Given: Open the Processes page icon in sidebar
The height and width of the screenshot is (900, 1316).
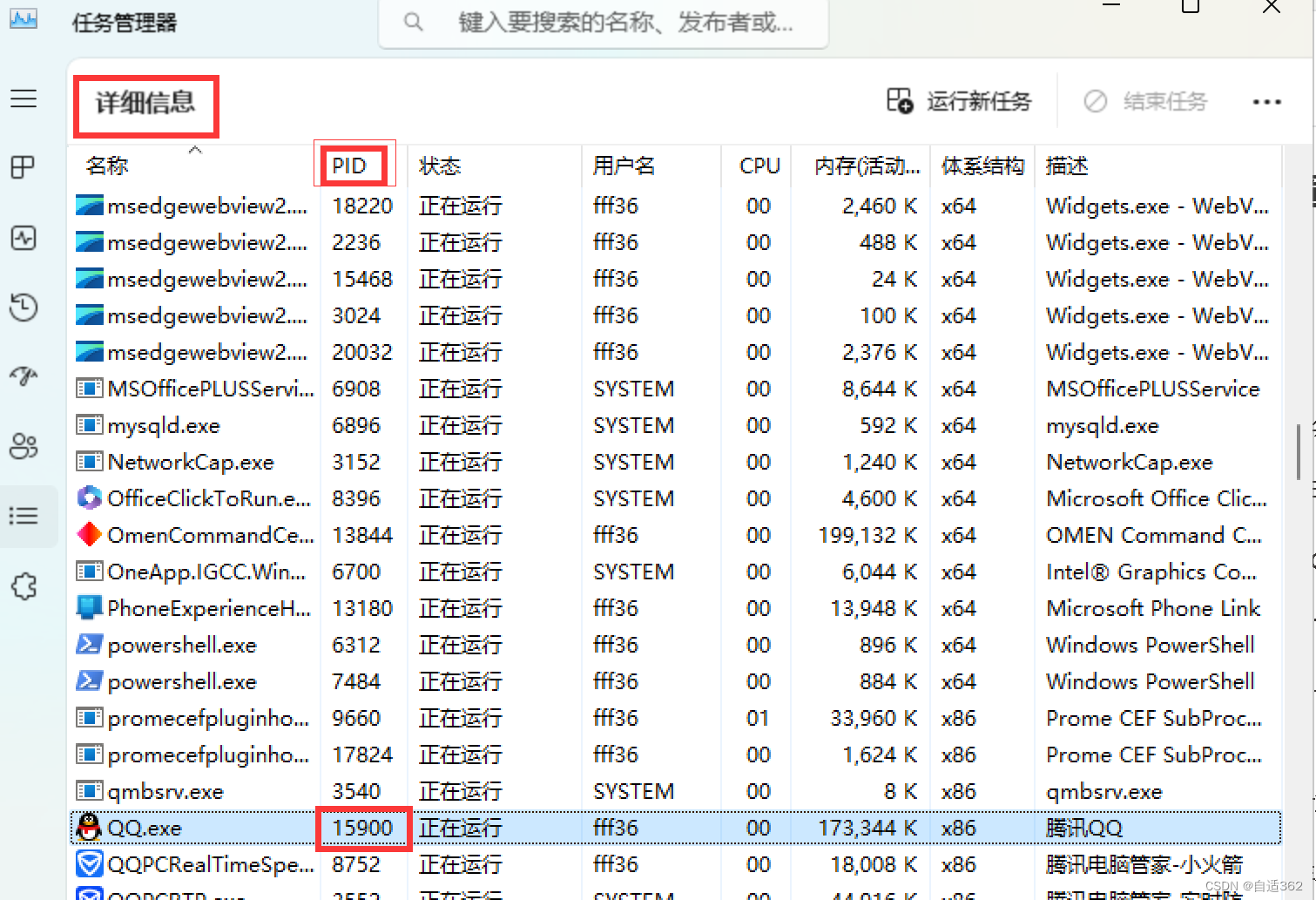Looking at the screenshot, I should [24, 167].
